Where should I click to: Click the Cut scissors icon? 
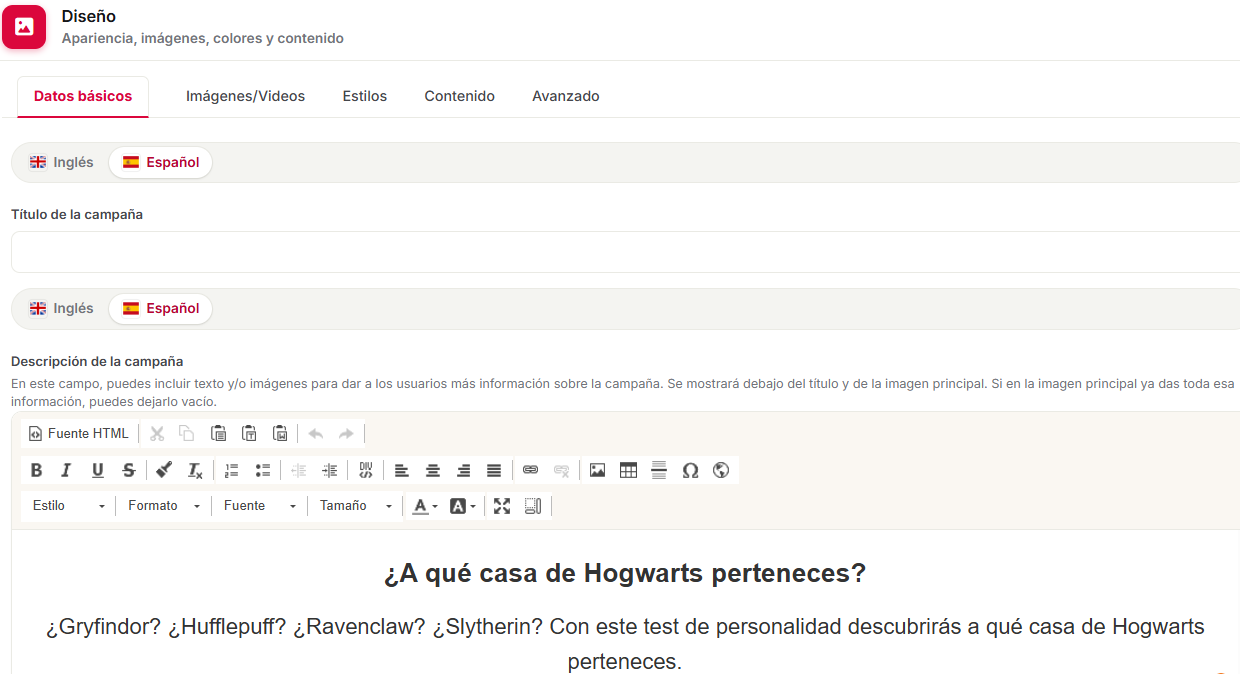point(157,433)
